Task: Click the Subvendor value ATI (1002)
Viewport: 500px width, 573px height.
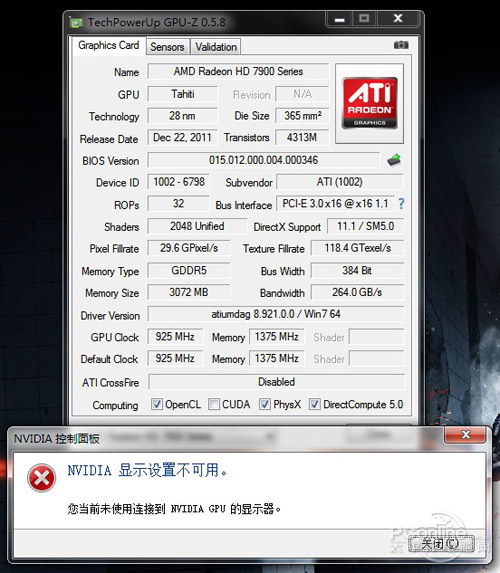Action: tap(340, 182)
